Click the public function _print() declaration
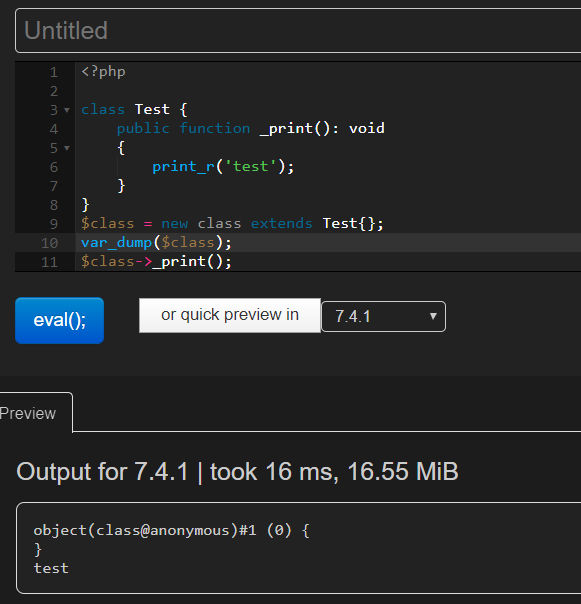The image size is (581, 604). tap(250, 128)
